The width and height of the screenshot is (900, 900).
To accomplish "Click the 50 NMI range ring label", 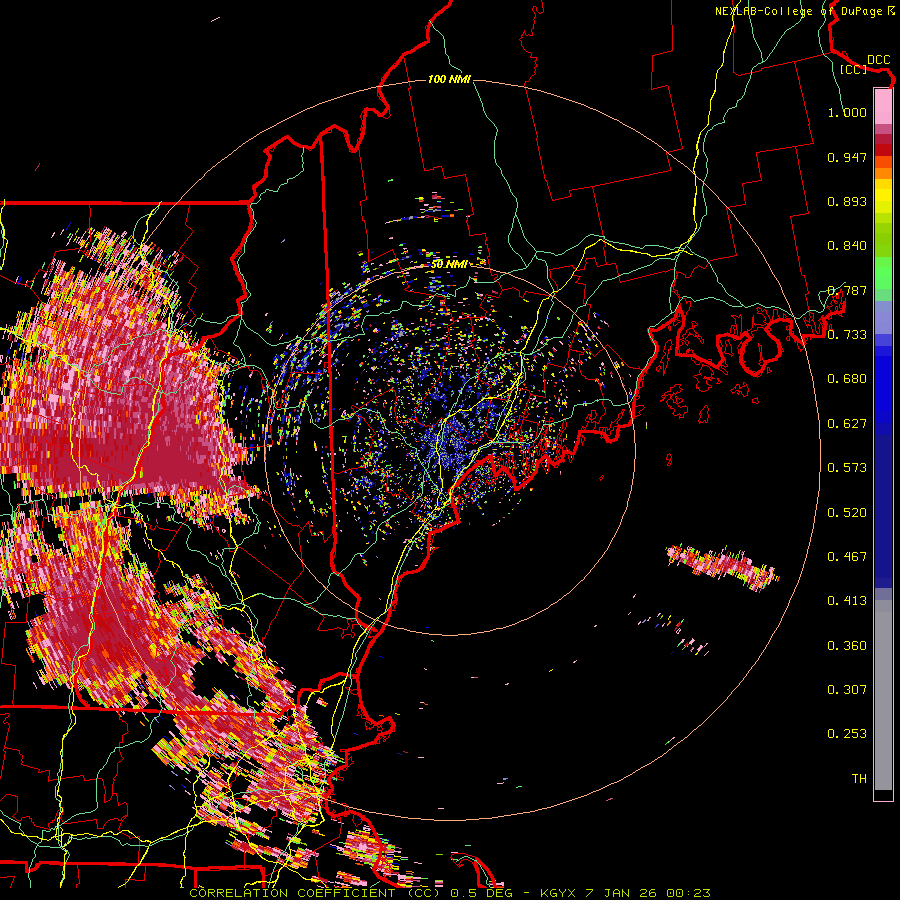I will tap(449, 264).
